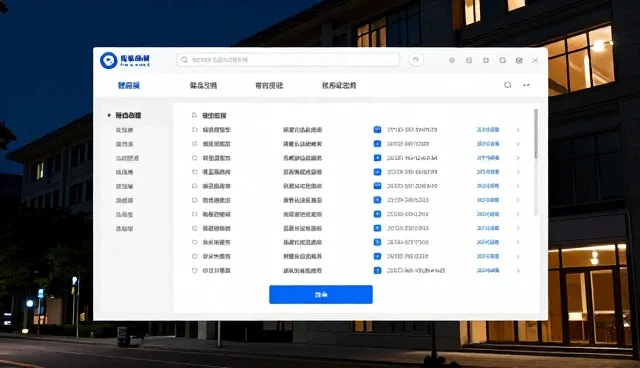Click the blue file icon in fifth row
The height and width of the screenshot is (368, 640).
377,186
